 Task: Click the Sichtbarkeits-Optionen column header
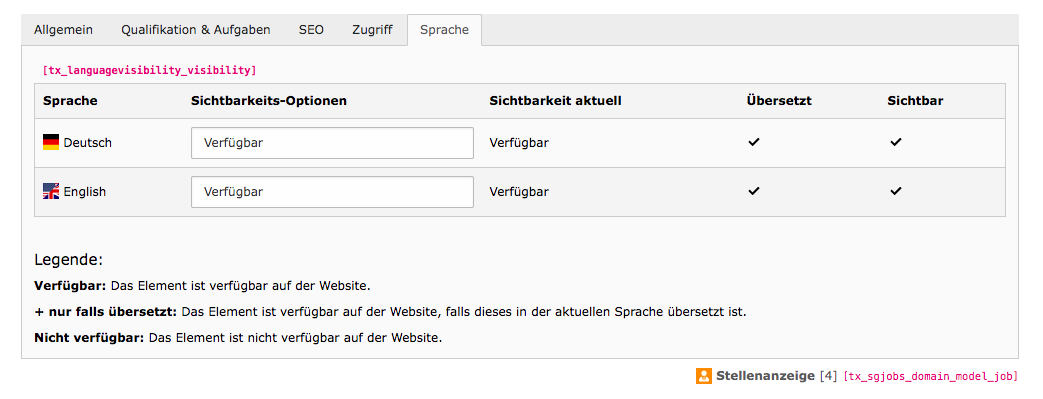click(x=269, y=101)
